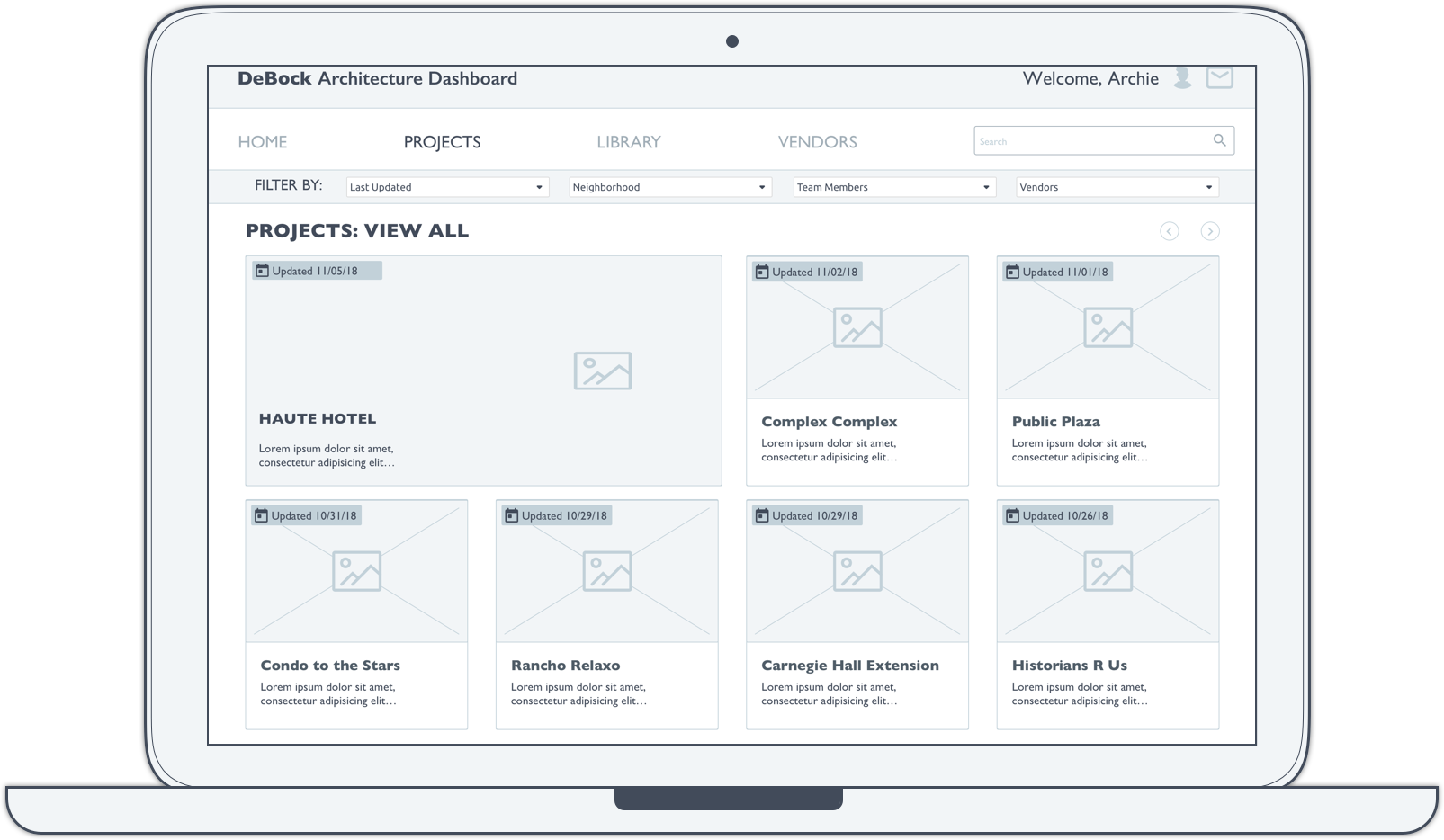Screen dimensions: 1444x840
Task: Click calendar icon on Condo to the Stars card
Action: click(261, 515)
